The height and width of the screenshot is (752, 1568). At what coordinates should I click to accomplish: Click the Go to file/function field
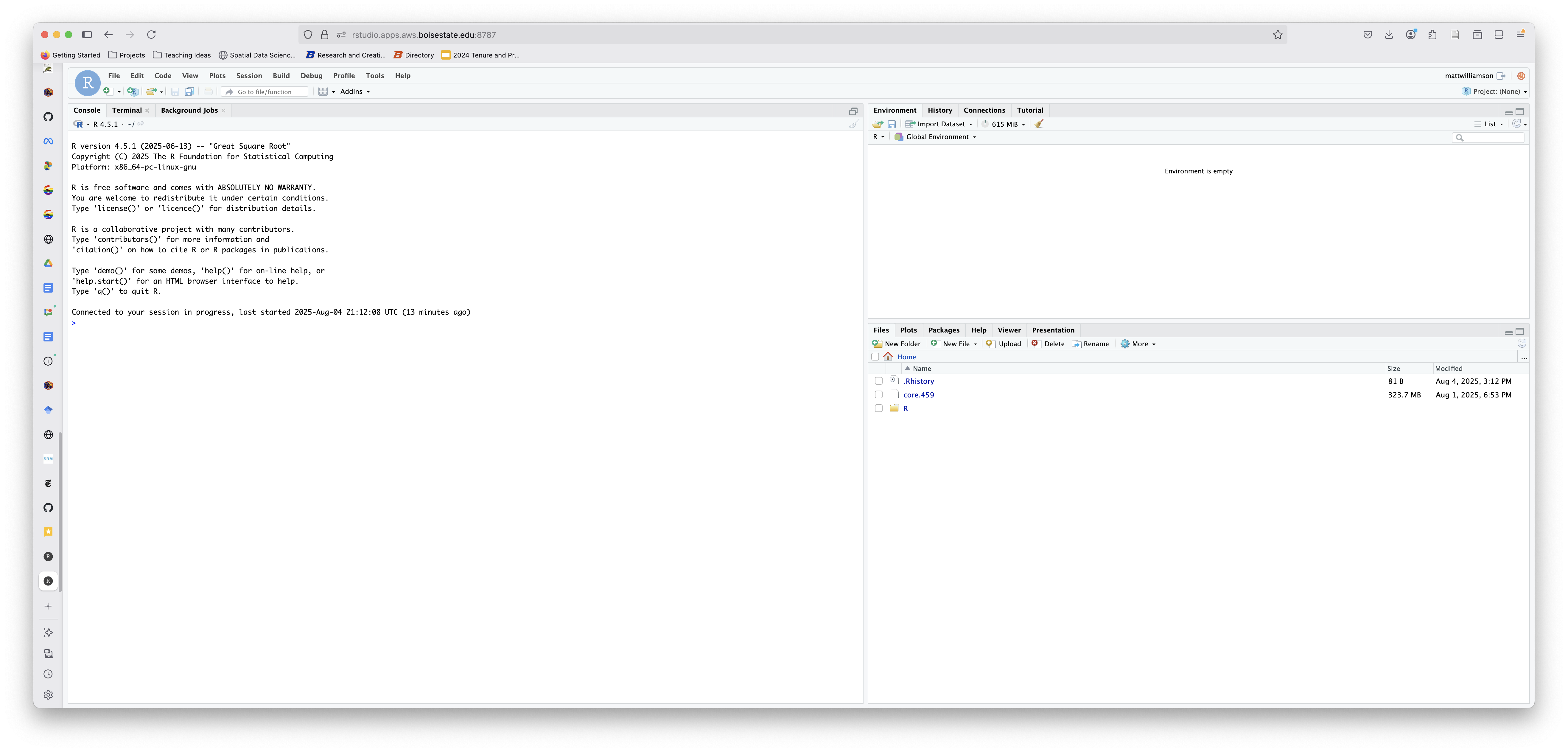(265, 92)
